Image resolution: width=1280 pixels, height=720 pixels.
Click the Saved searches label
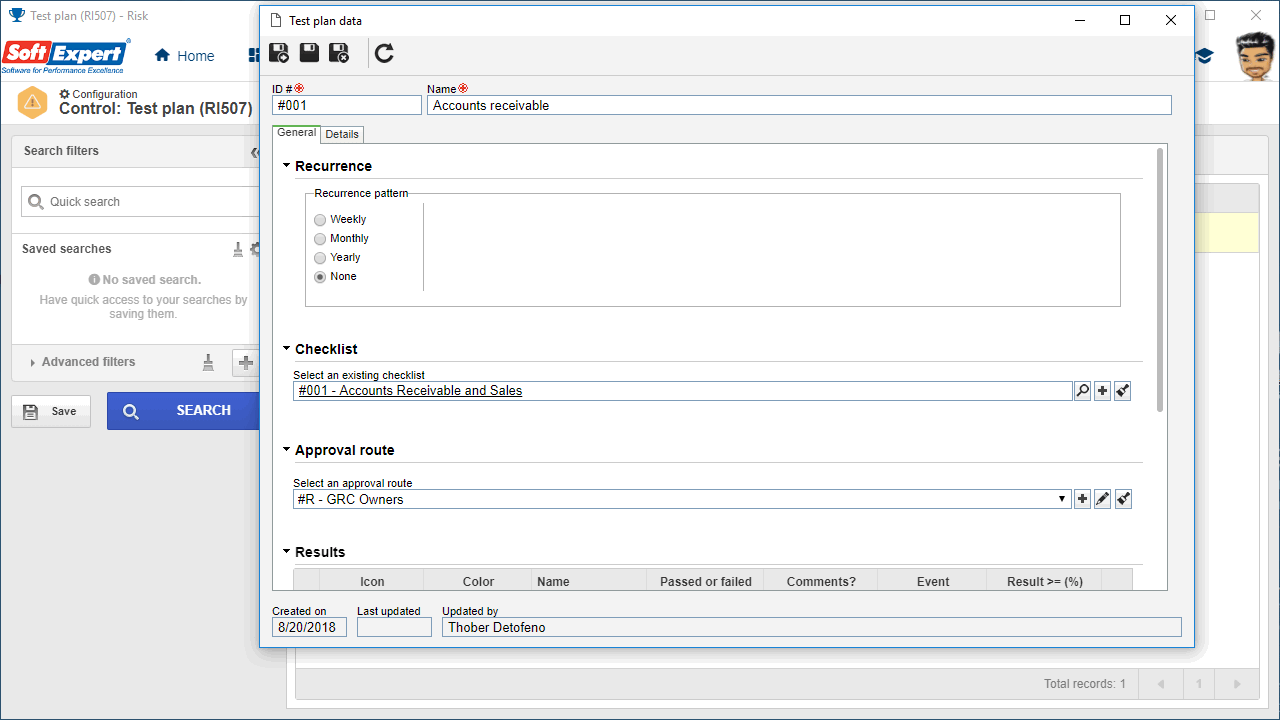pos(67,249)
